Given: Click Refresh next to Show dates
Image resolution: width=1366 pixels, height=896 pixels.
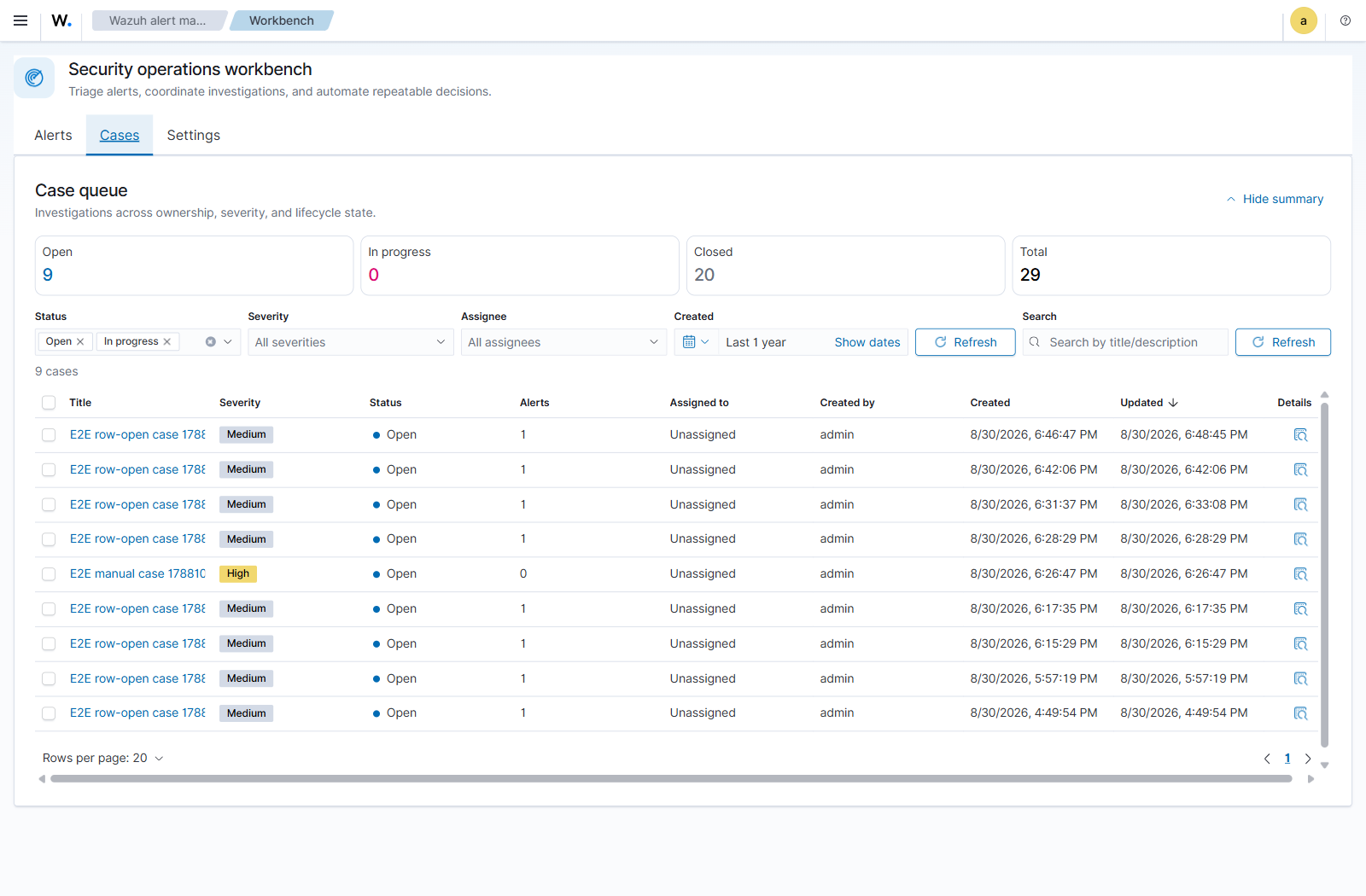Looking at the screenshot, I should coord(965,342).
